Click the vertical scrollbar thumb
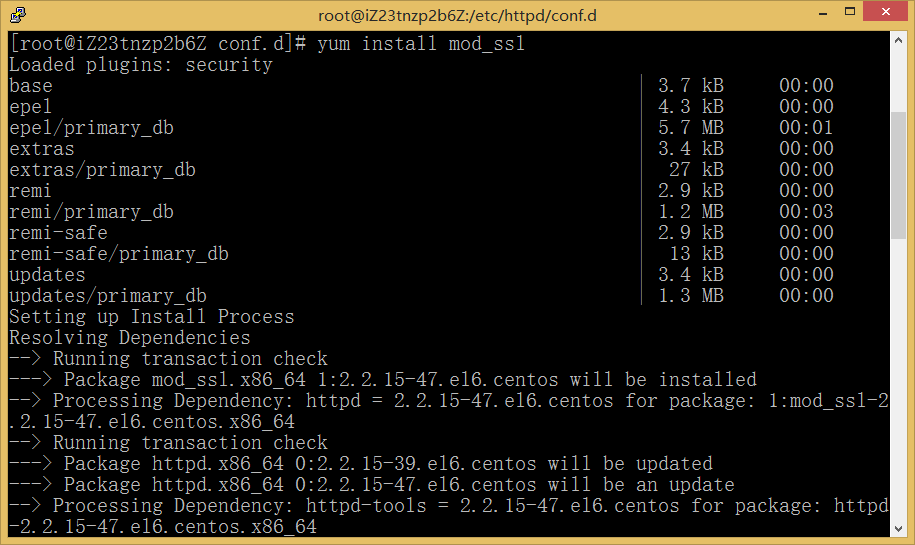Screen dimensions: 915x545 coord(899,174)
